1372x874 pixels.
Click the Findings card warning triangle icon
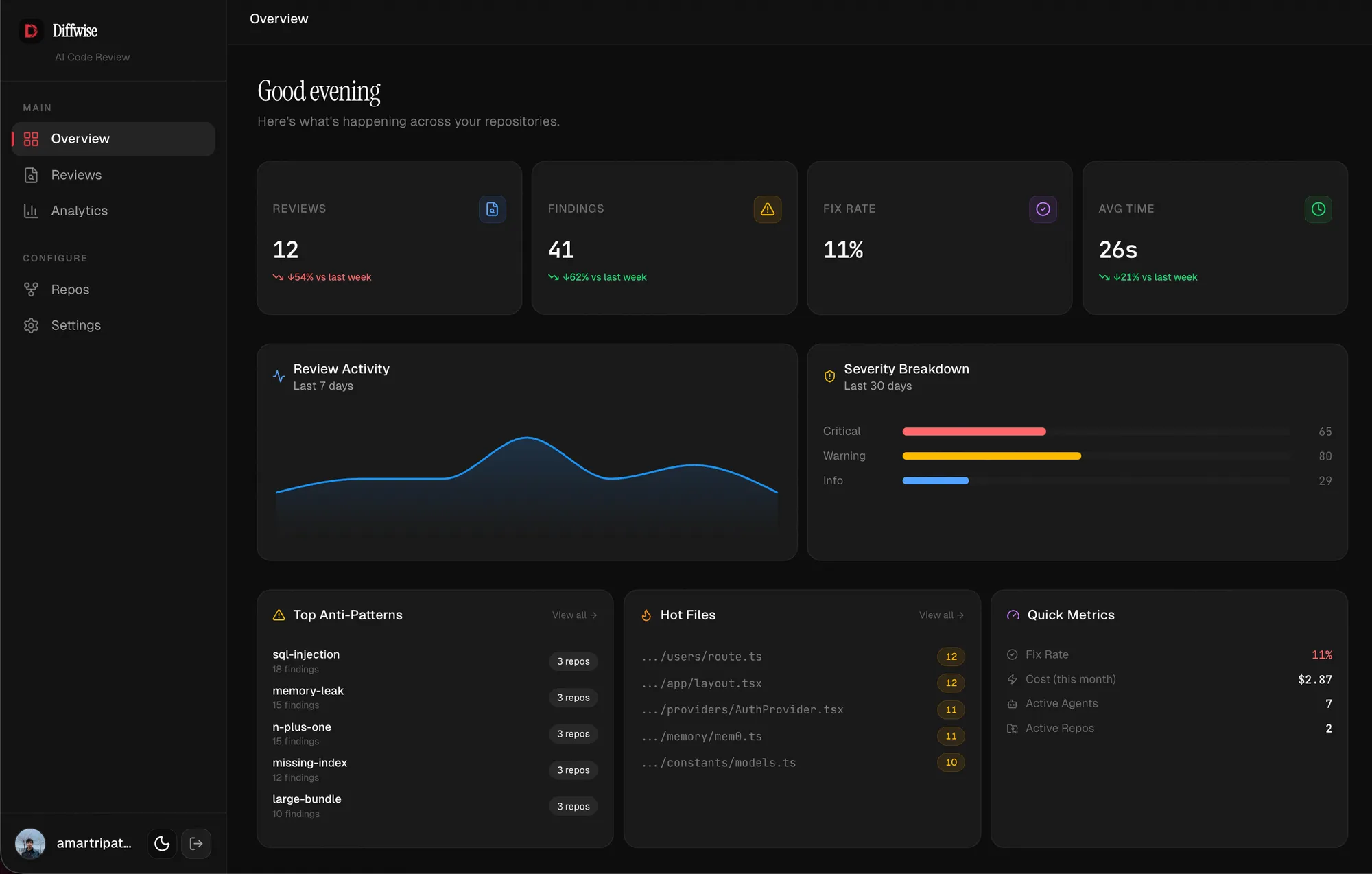coord(768,209)
